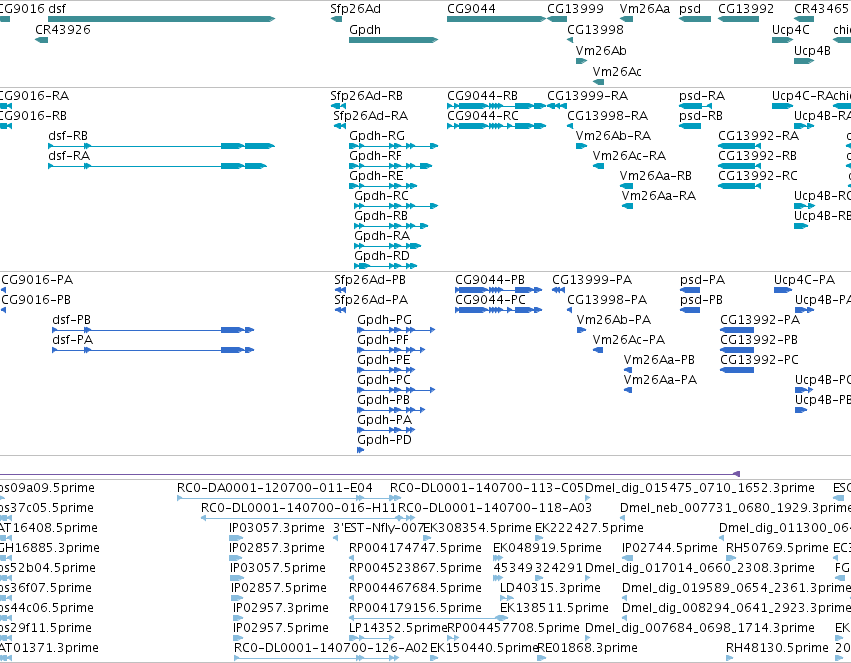Select the Sfp26Ad-RA transcript
Screen dimensions: 851x663
pyautogui.click(x=340, y=126)
